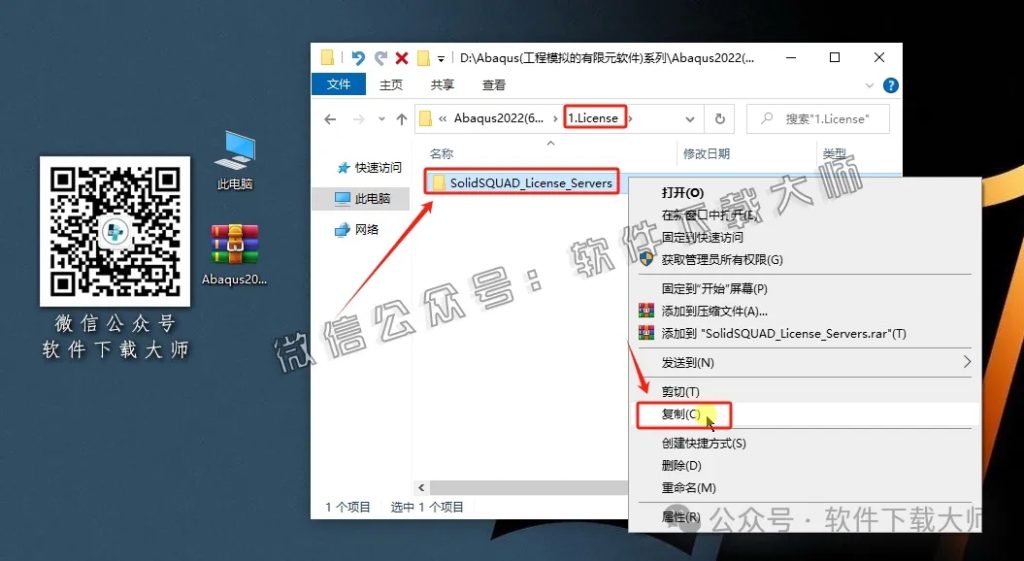1024x561 pixels.
Task: Open the 文件 ribbon tab
Action: click(338, 85)
